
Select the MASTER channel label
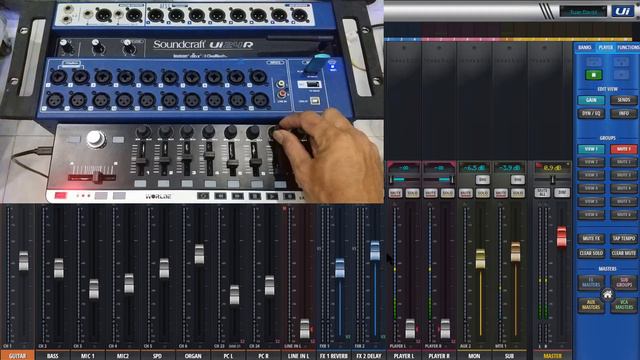tap(552, 356)
